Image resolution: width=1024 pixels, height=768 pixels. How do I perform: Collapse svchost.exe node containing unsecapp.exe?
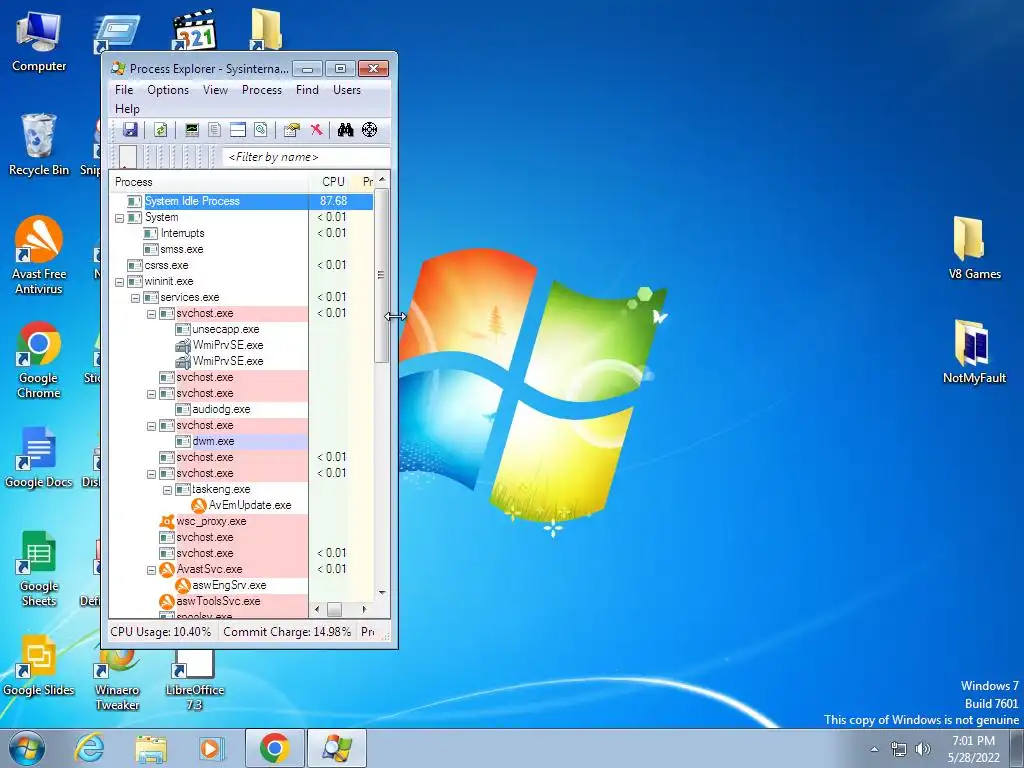(152, 314)
